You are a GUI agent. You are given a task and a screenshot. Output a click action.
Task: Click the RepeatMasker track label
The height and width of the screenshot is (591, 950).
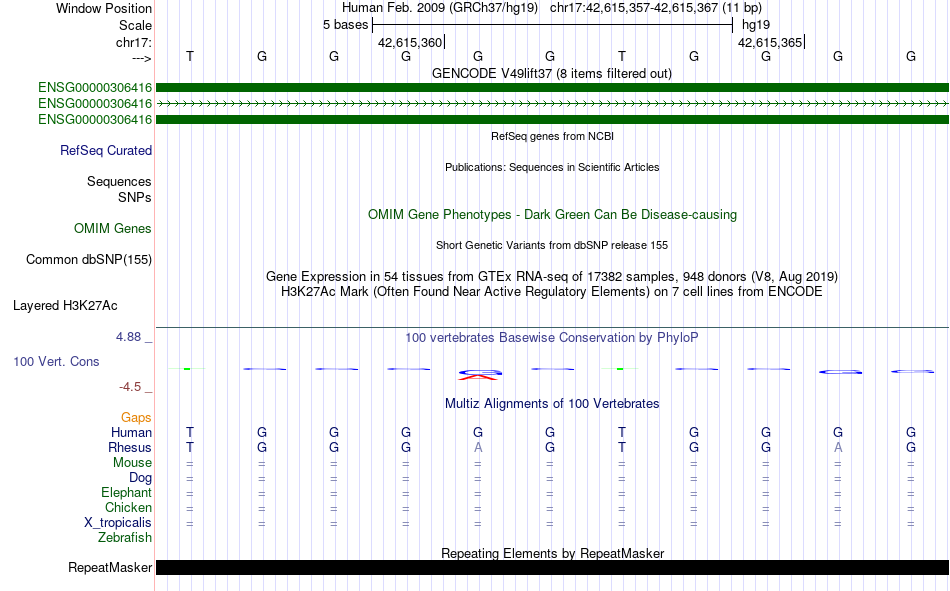(110, 568)
